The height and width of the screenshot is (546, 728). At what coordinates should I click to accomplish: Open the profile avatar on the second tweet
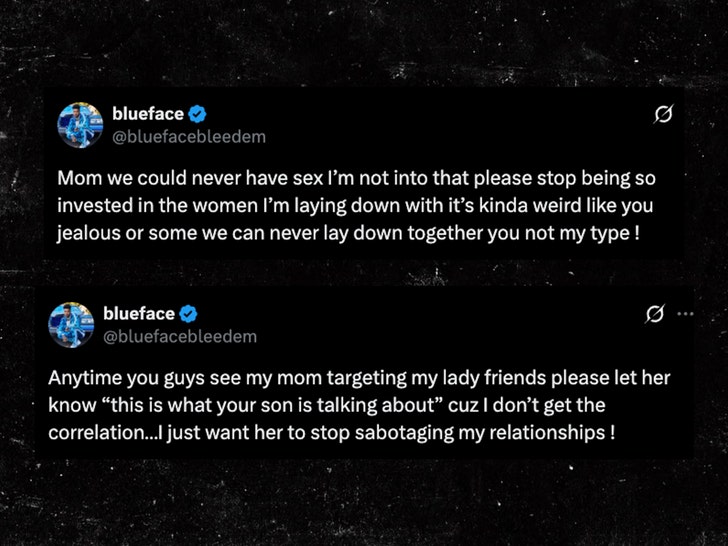point(71,325)
